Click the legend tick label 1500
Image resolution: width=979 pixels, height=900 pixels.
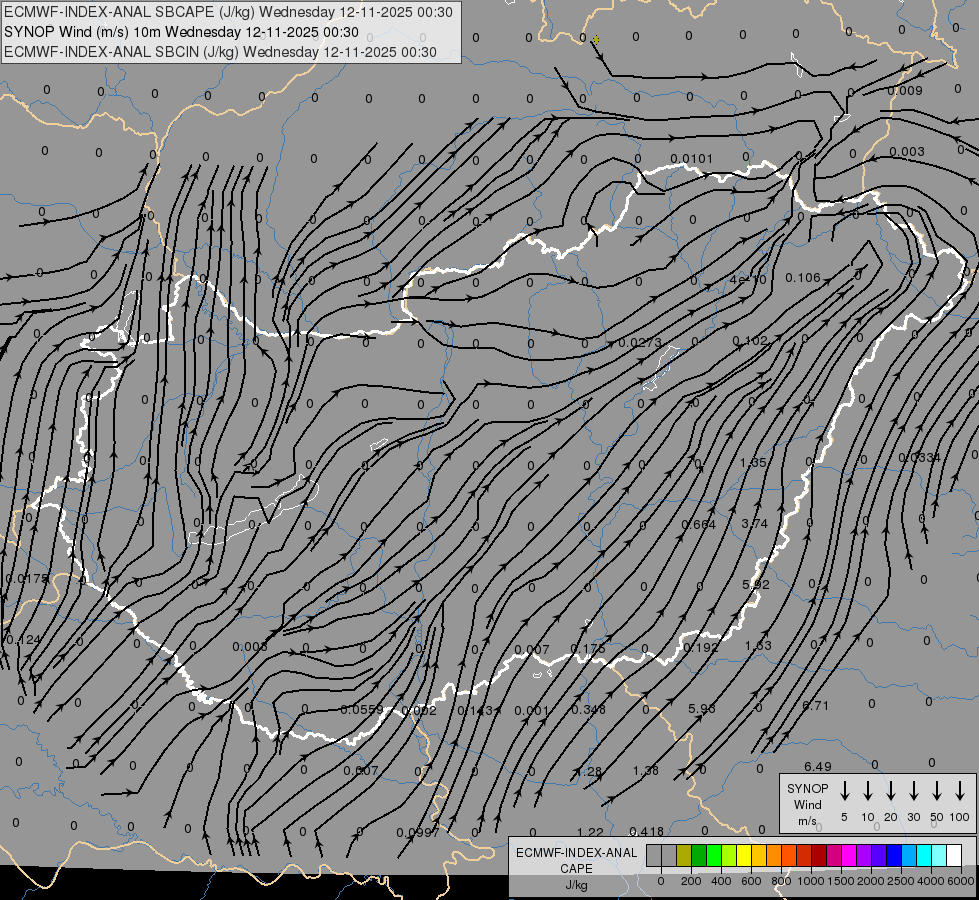(840, 881)
